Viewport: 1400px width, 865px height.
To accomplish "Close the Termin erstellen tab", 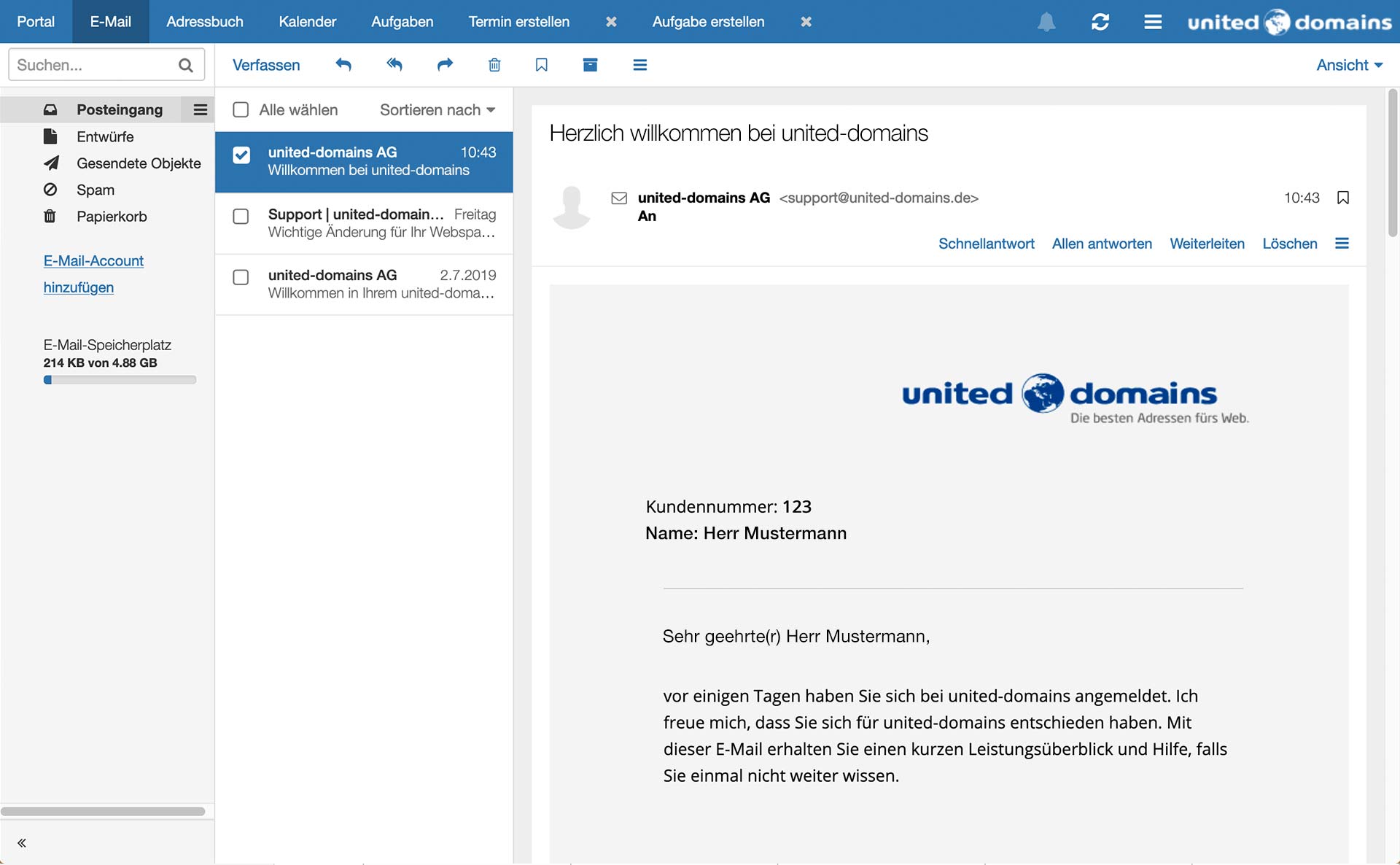I will [x=611, y=22].
